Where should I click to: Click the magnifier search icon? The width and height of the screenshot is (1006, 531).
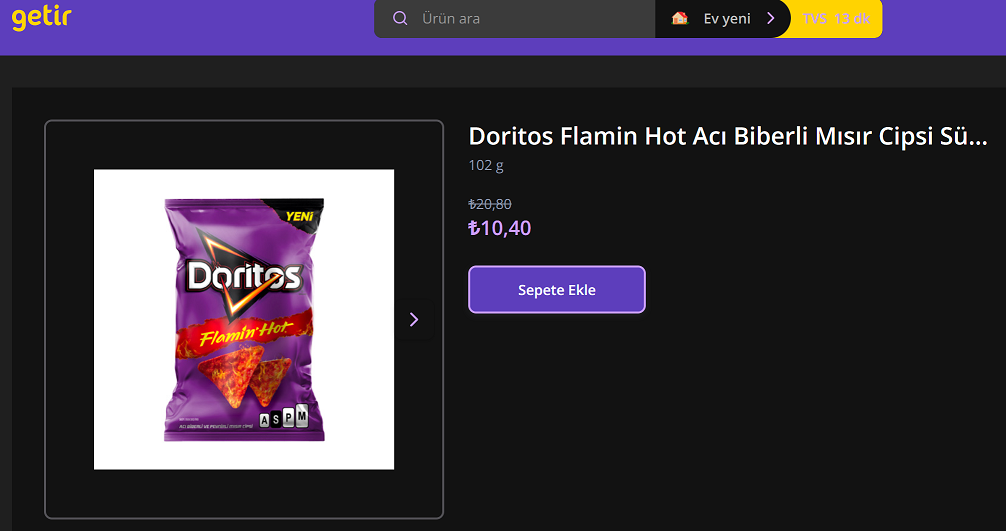tap(400, 18)
